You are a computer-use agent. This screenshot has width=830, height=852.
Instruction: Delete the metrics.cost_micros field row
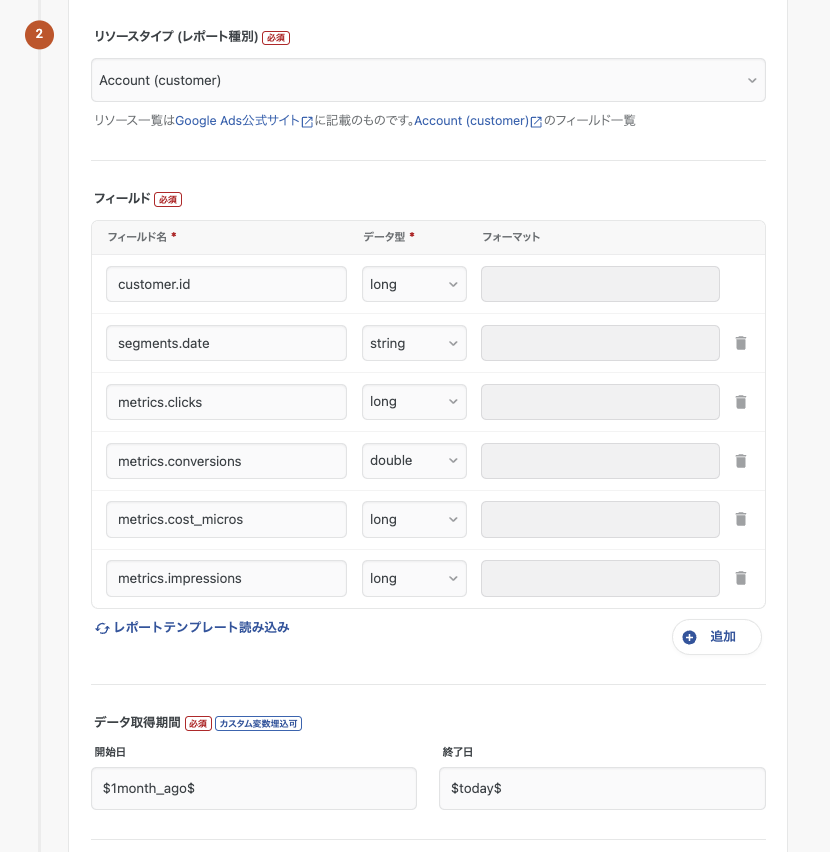[x=741, y=520]
